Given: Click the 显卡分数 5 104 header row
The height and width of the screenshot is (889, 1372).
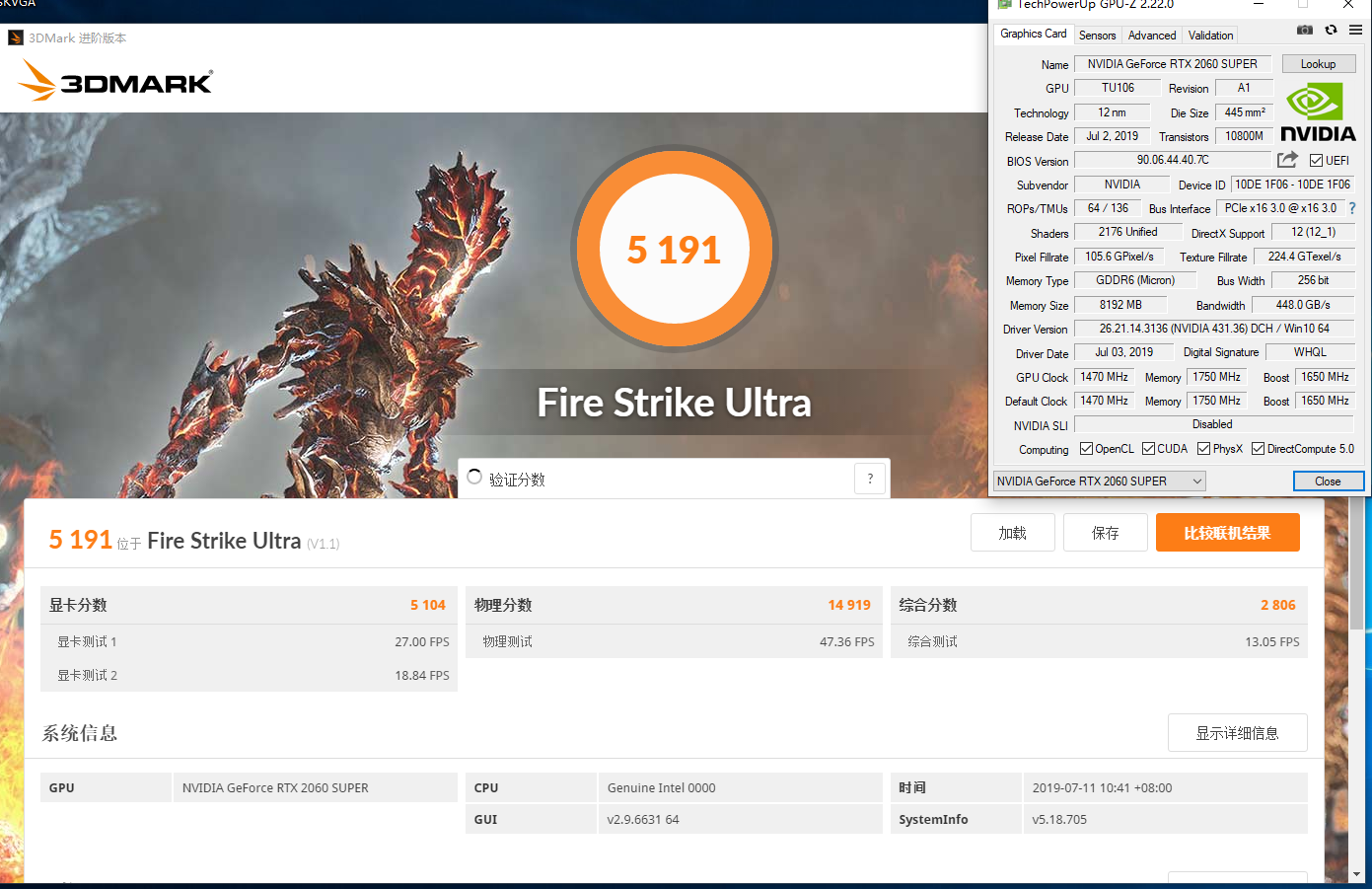Looking at the screenshot, I should (249, 605).
